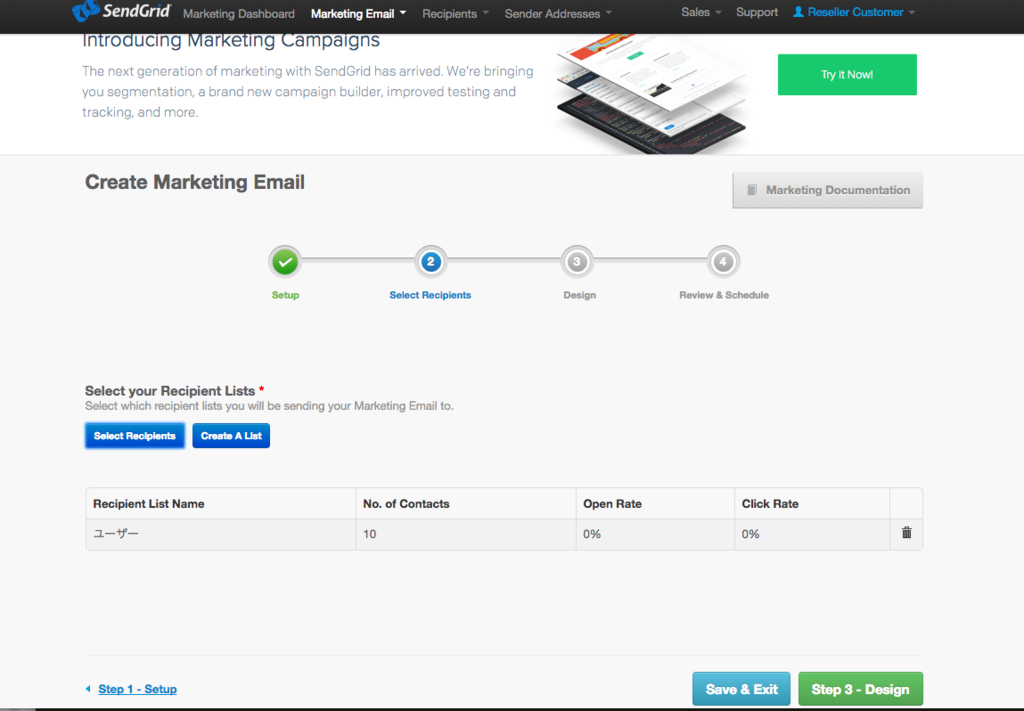Viewport: 1024px width, 711px height.
Task: Click the Select your Recipient Lists label
Action: 170,391
